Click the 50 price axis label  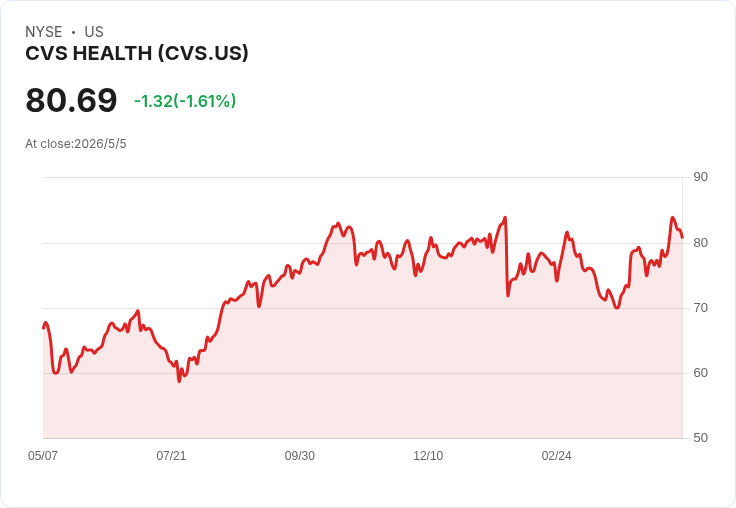pos(700,438)
